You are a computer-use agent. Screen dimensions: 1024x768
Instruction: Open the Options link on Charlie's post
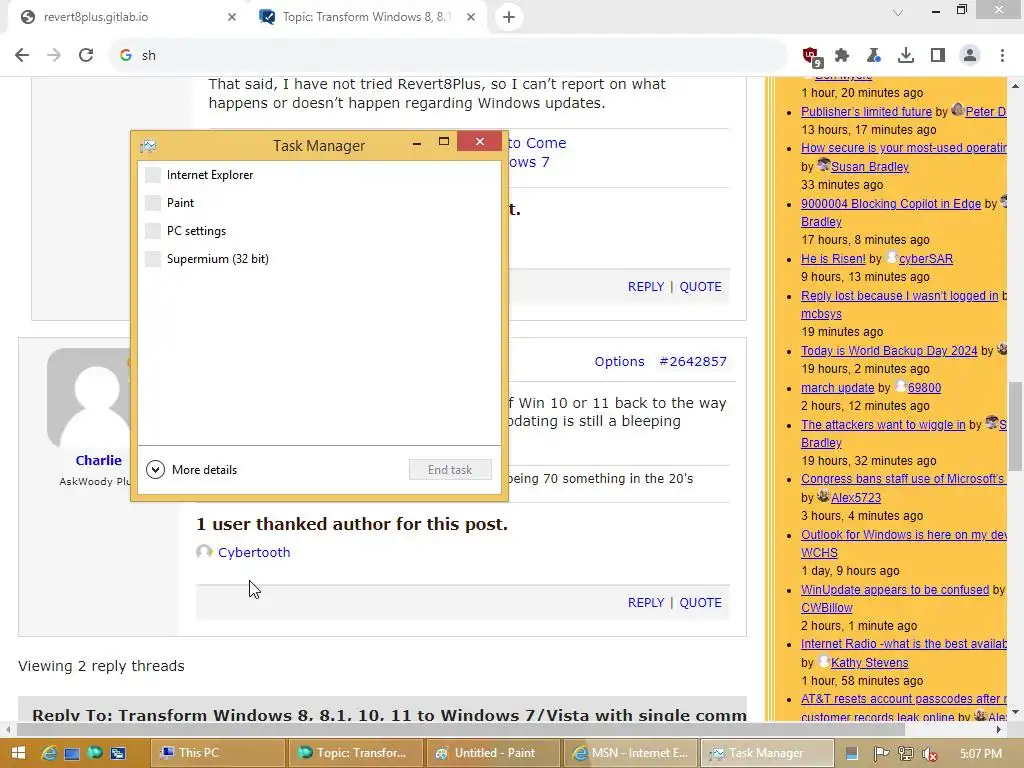click(x=619, y=362)
